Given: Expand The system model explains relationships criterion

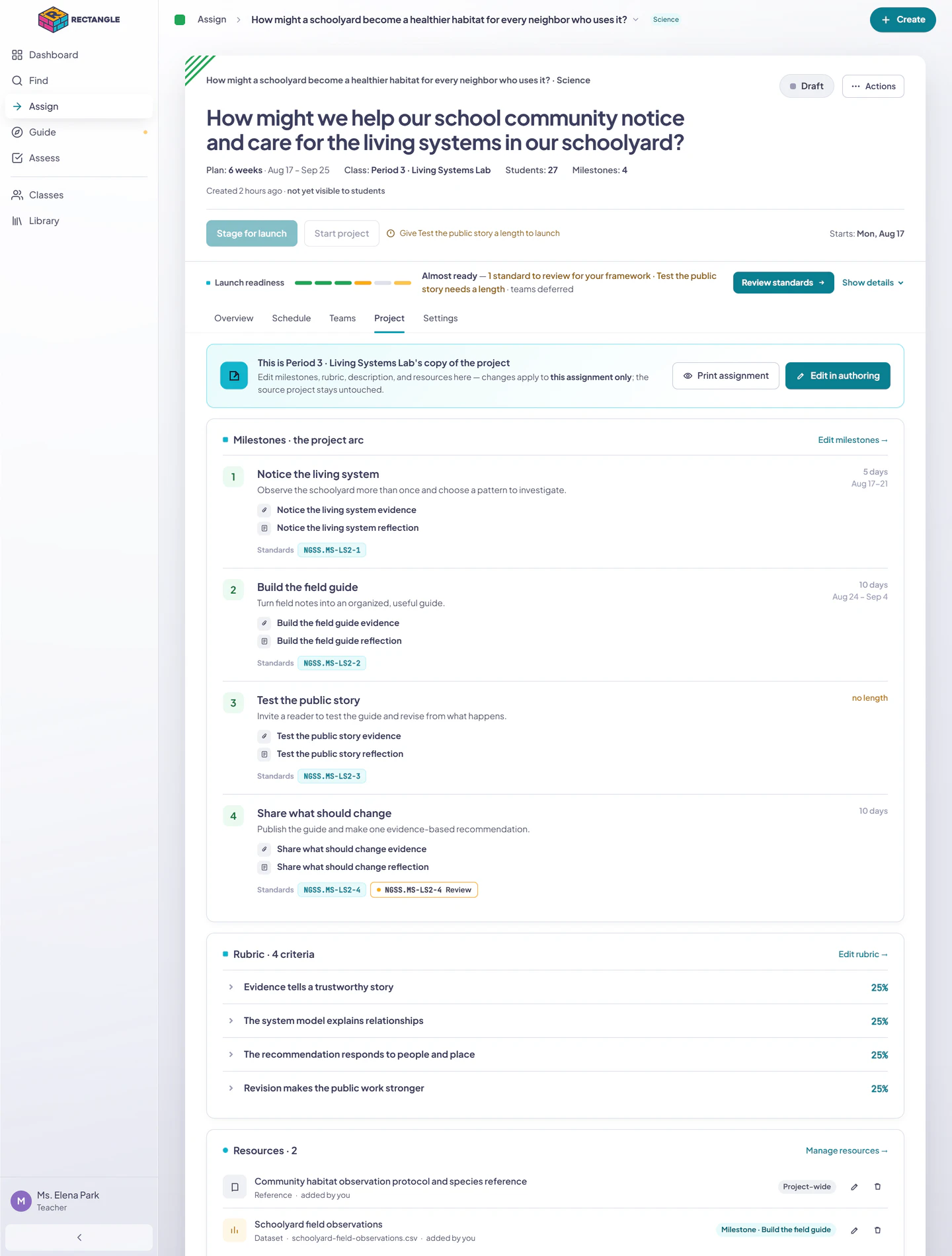Looking at the screenshot, I should [231, 1021].
